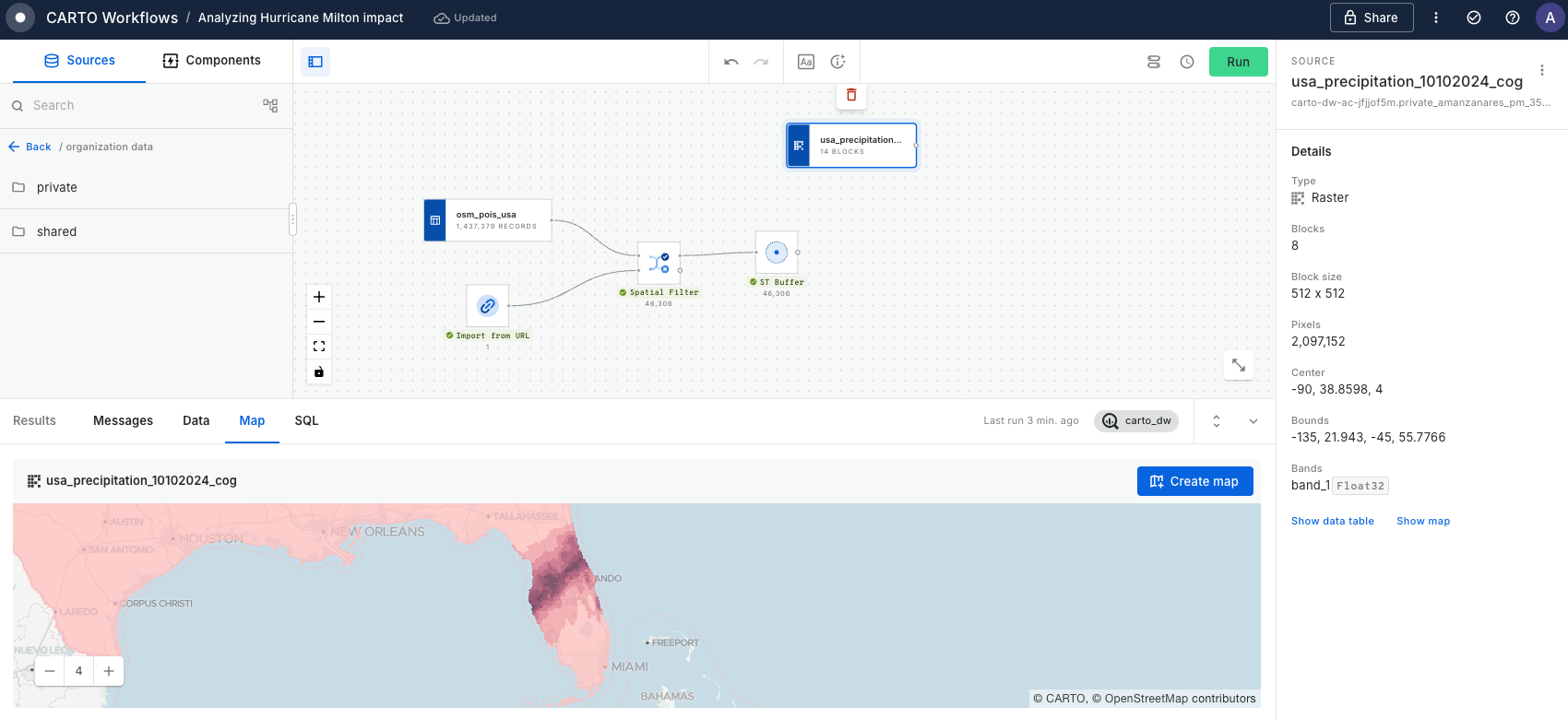Screen dimensions: 1568x719
Task: Open the shared folder
Action: tap(146, 231)
